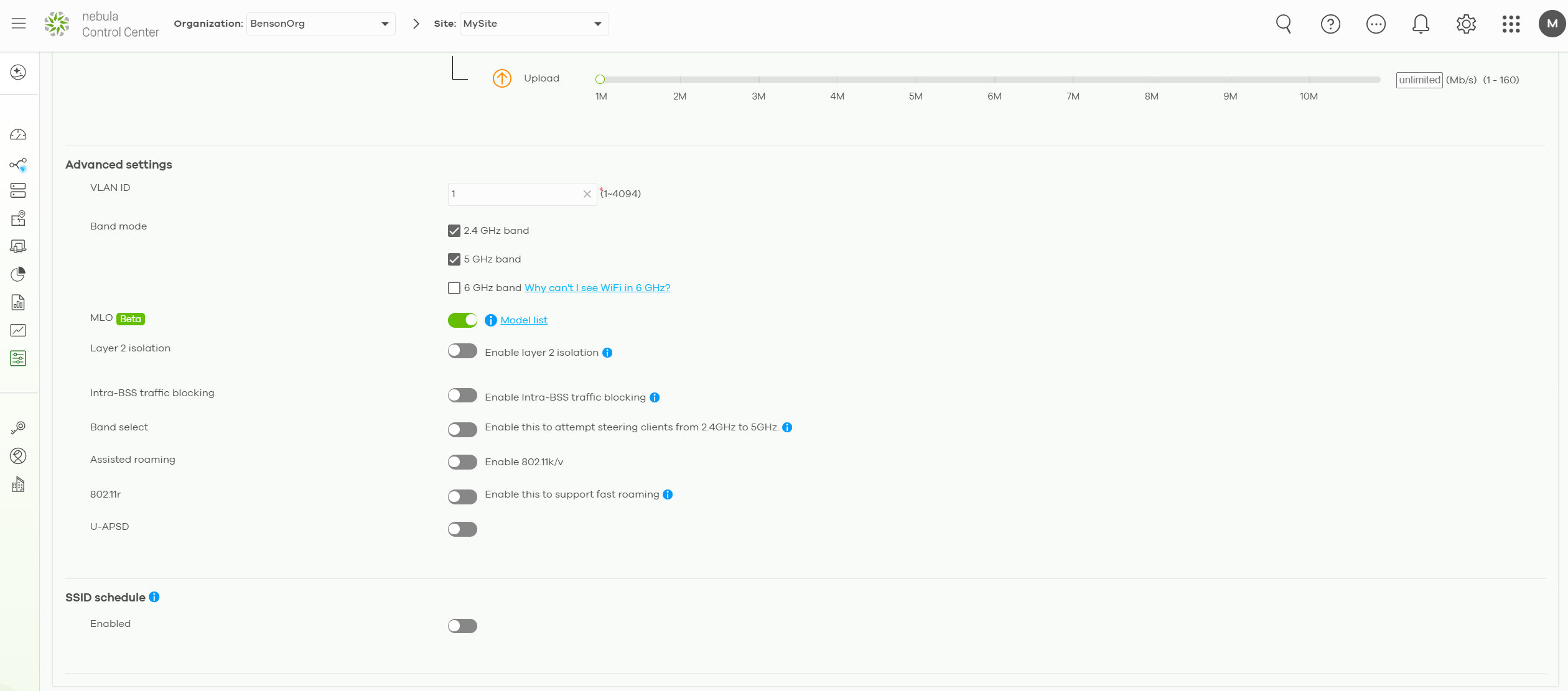
Task: Open the help question mark icon
Action: pyautogui.click(x=1330, y=24)
